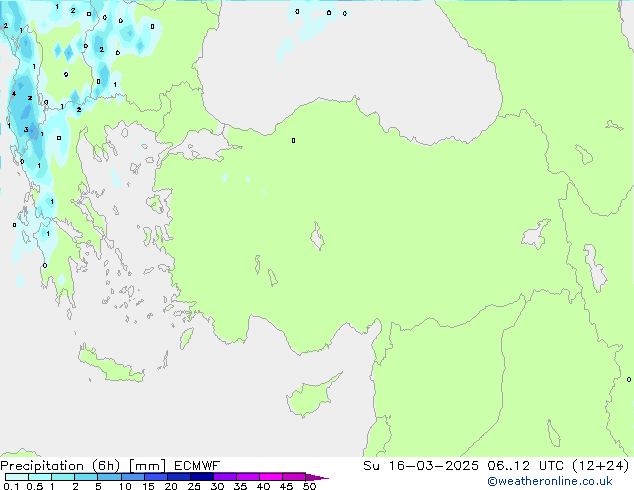Click the 40–45 mm magenta legend box
Image resolution: width=634 pixels, height=490 pixels.
(271, 477)
